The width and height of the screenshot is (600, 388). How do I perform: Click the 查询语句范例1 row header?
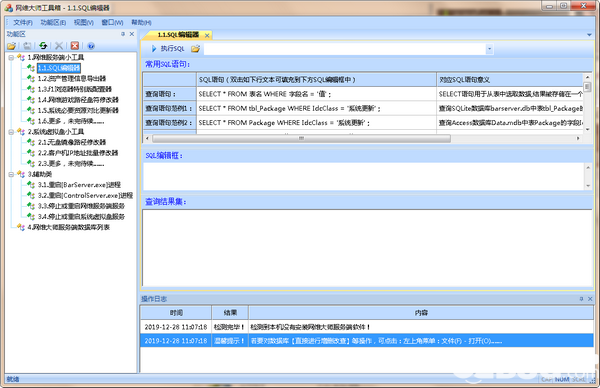170,109
